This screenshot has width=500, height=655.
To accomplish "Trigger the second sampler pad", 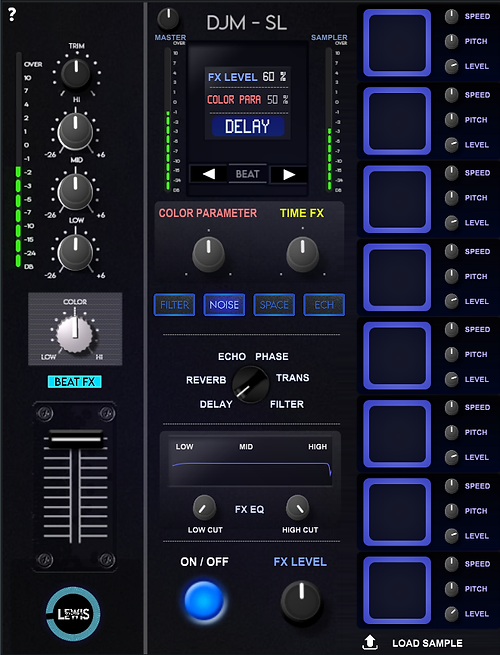I will tap(397, 121).
